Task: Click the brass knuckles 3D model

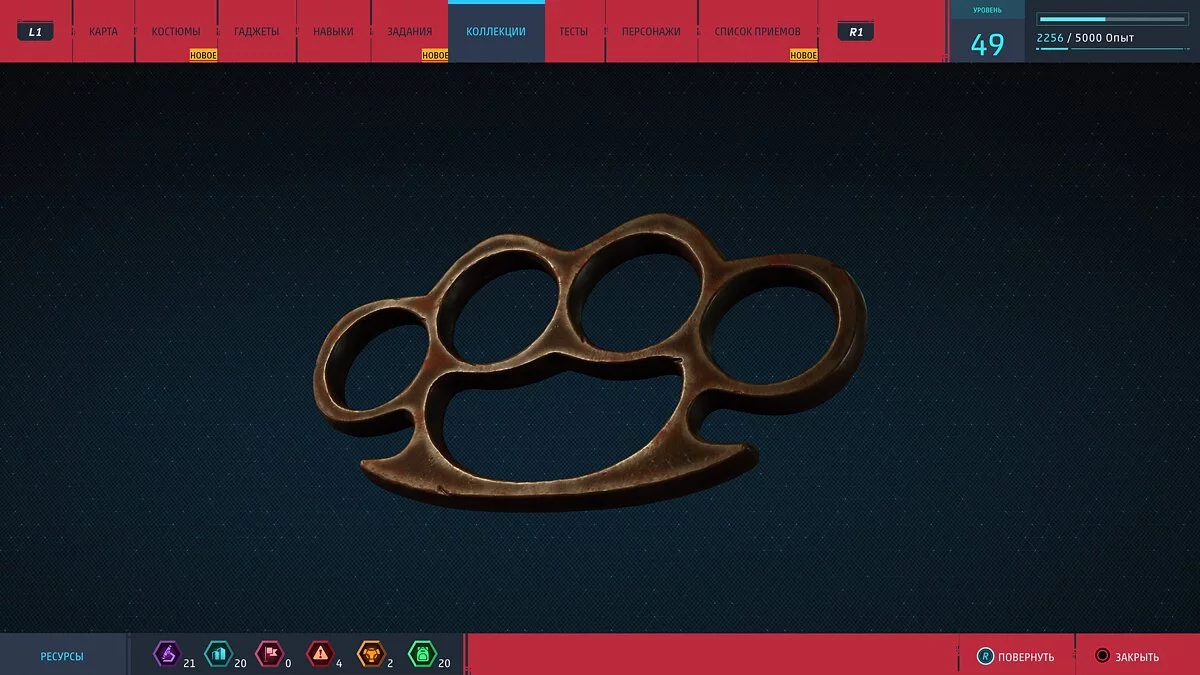Action: point(590,361)
